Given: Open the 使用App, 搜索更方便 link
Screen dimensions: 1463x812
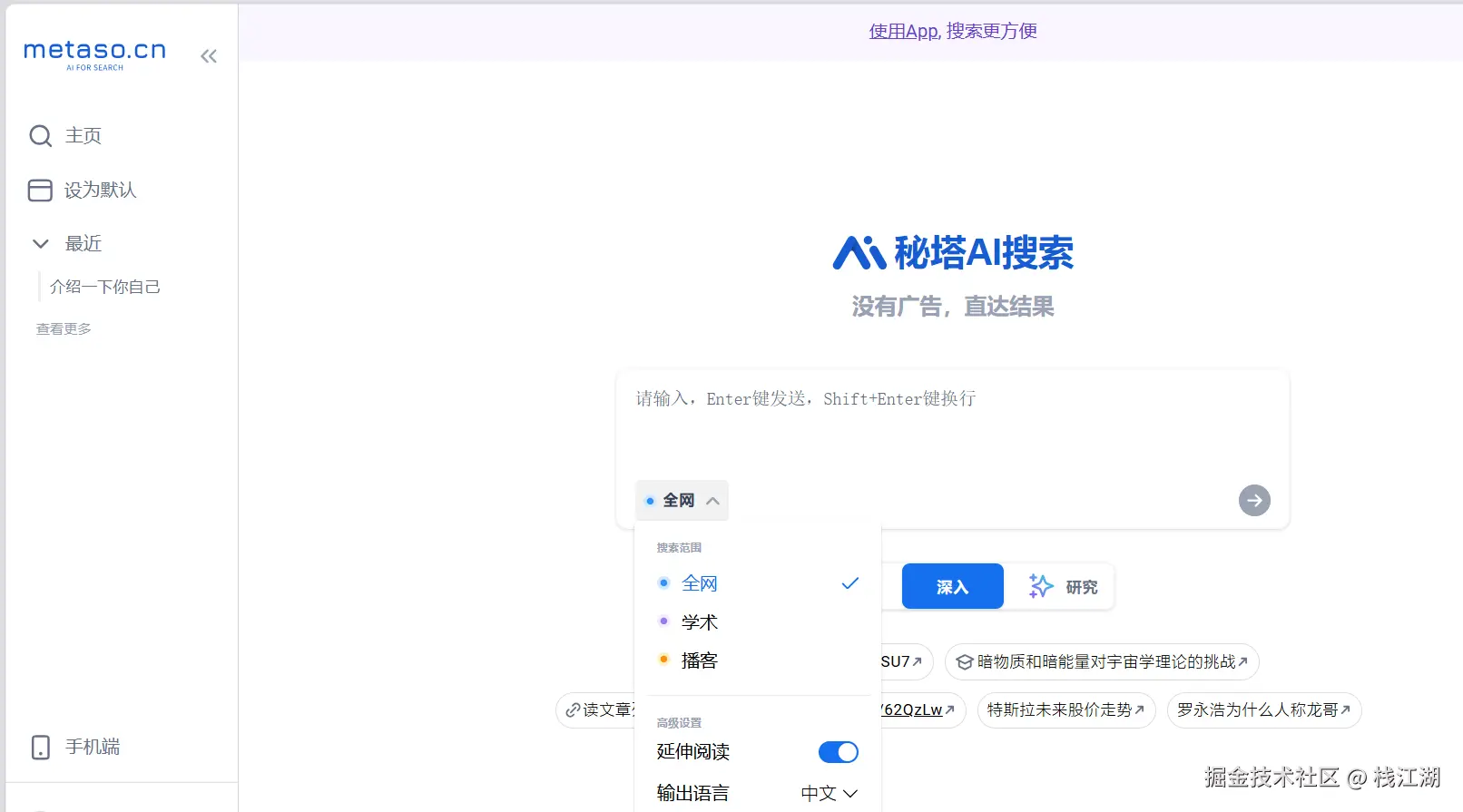Looking at the screenshot, I should tap(953, 31).
